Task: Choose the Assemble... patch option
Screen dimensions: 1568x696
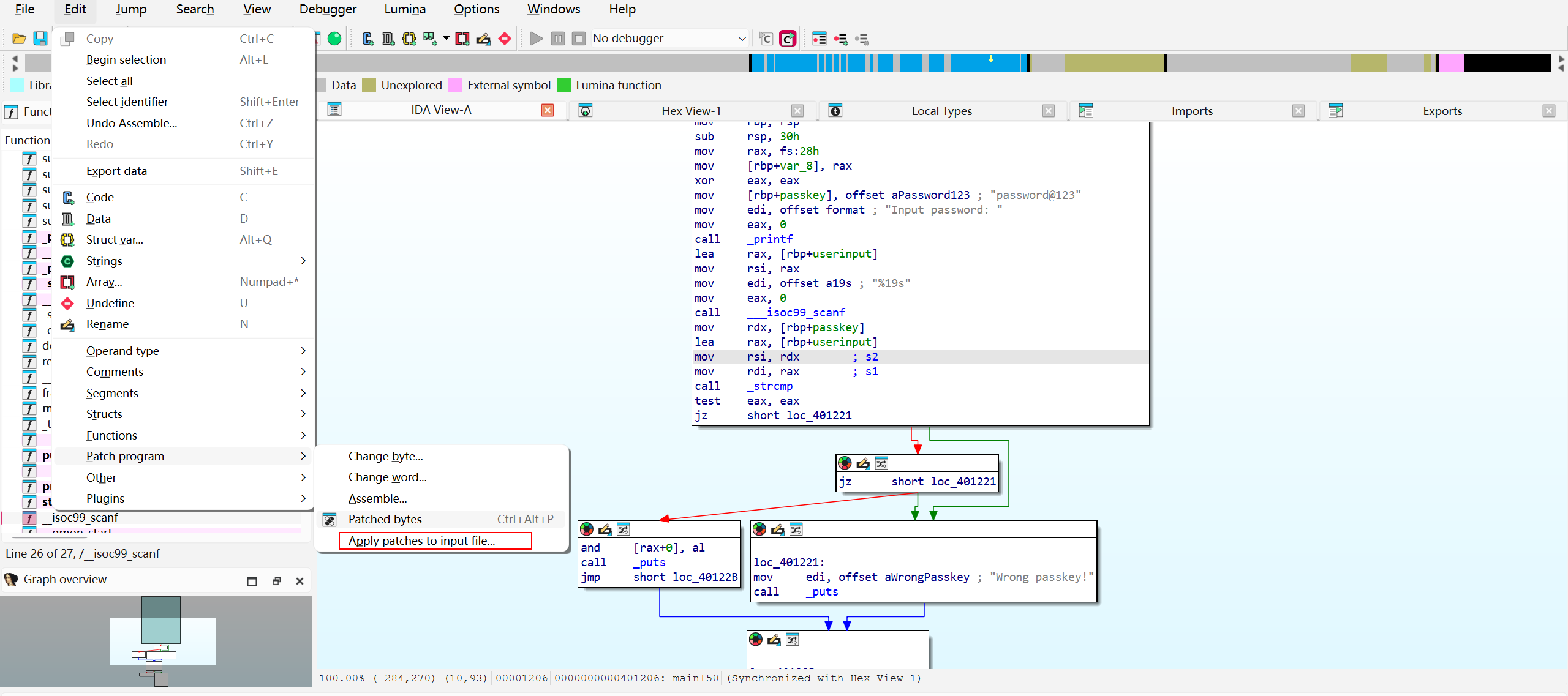Action: [378, 498]
